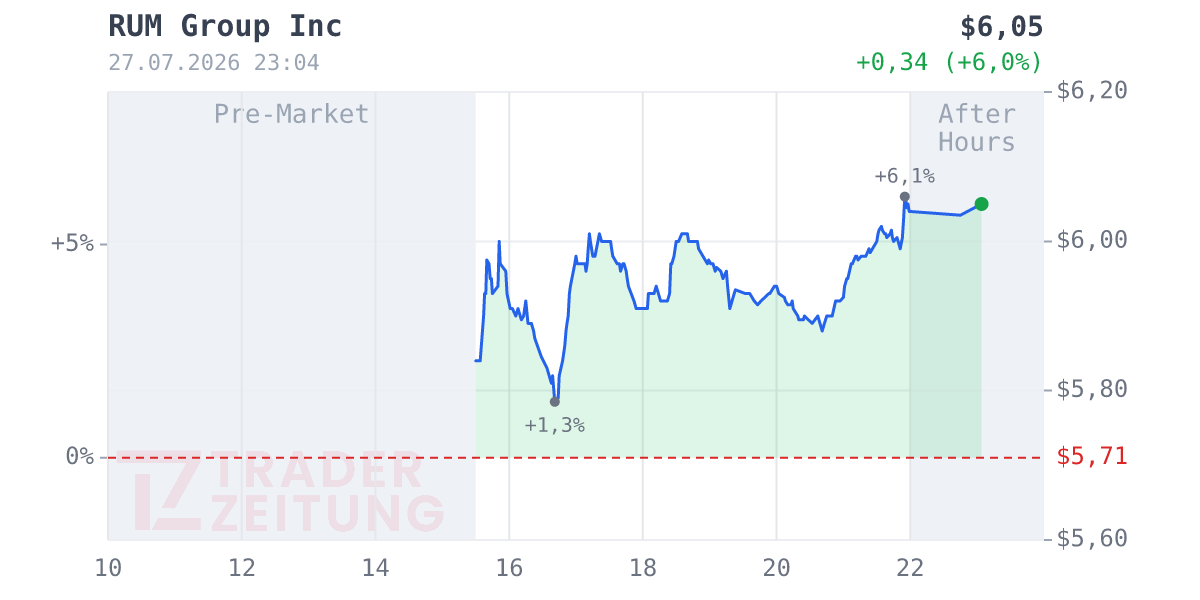Viewport: 1200px width, 600px height.
Task: Click the 10 hour tick label
Action: click(108, 568)
